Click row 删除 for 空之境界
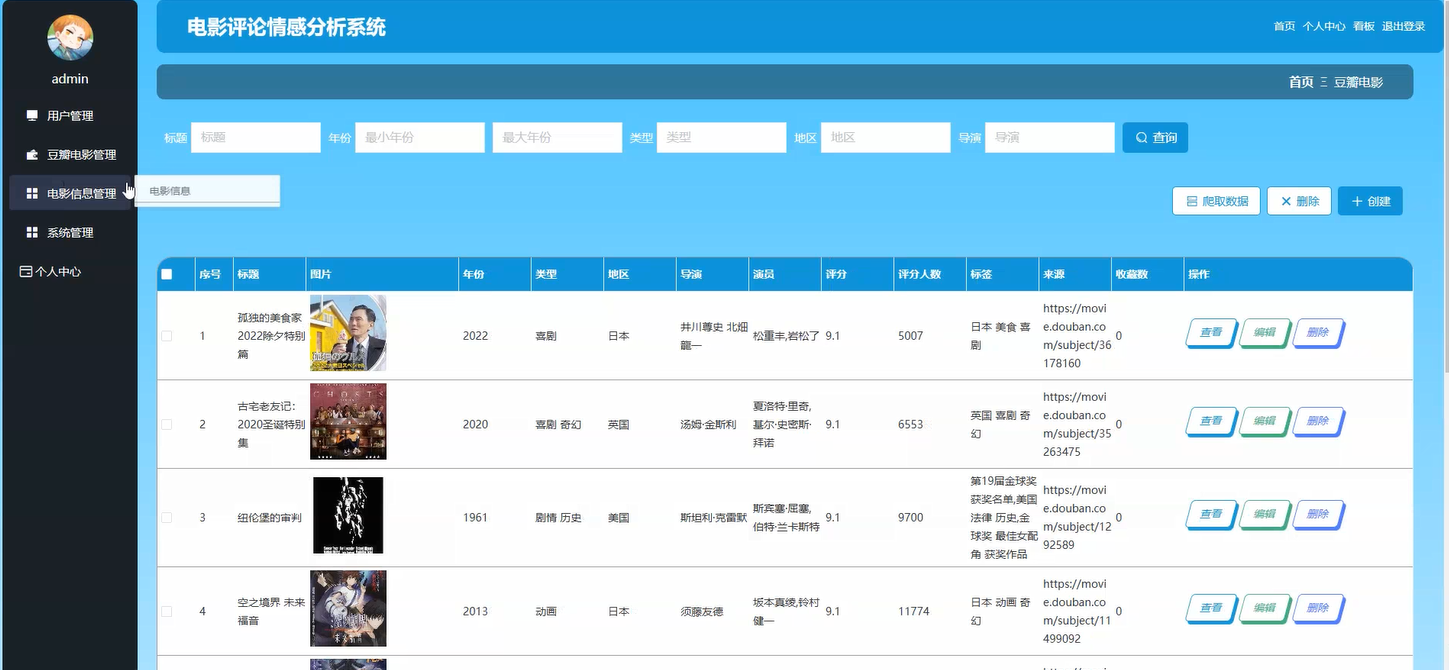 (1318, 608)
